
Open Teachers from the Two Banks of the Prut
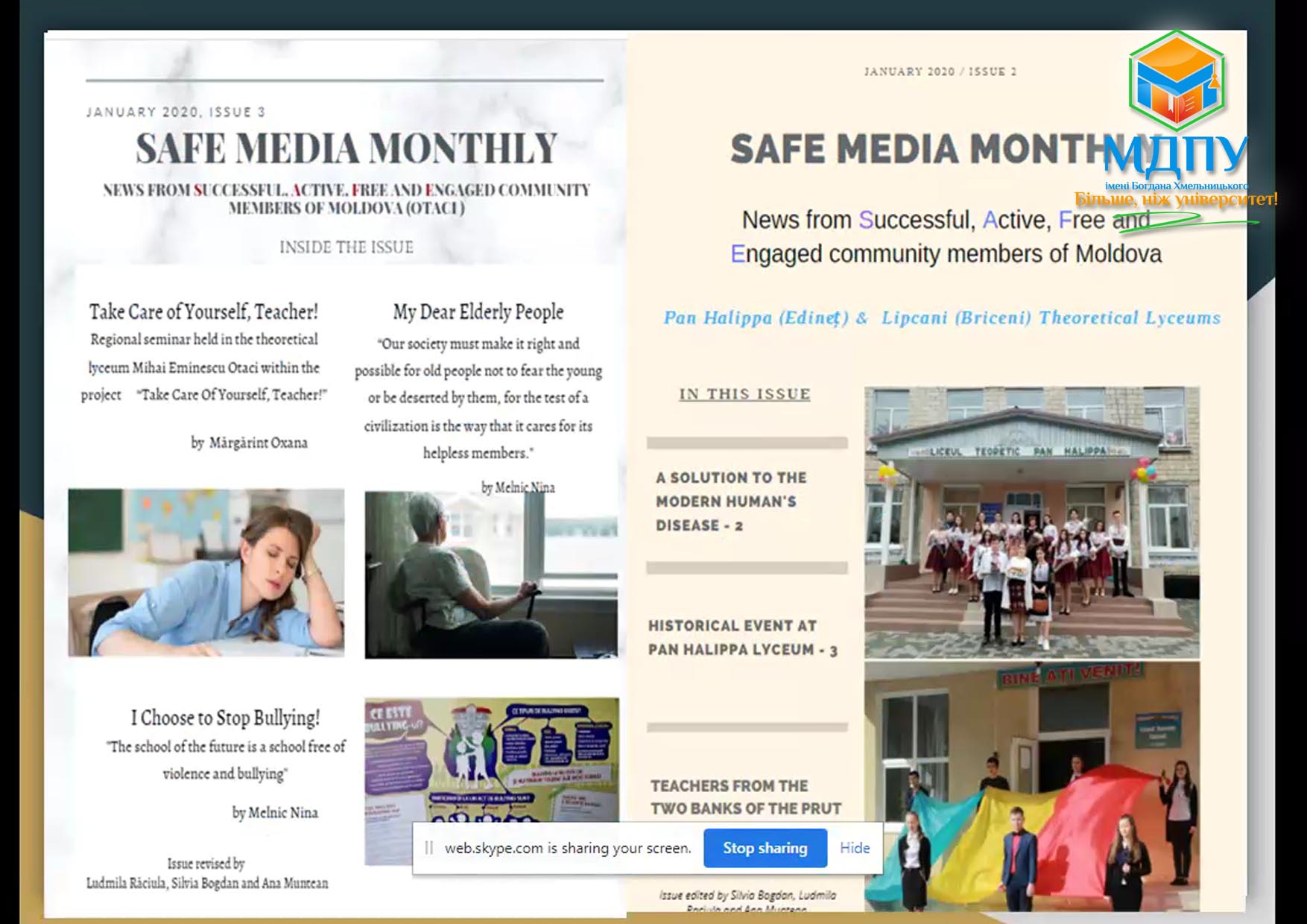[745, 797]
